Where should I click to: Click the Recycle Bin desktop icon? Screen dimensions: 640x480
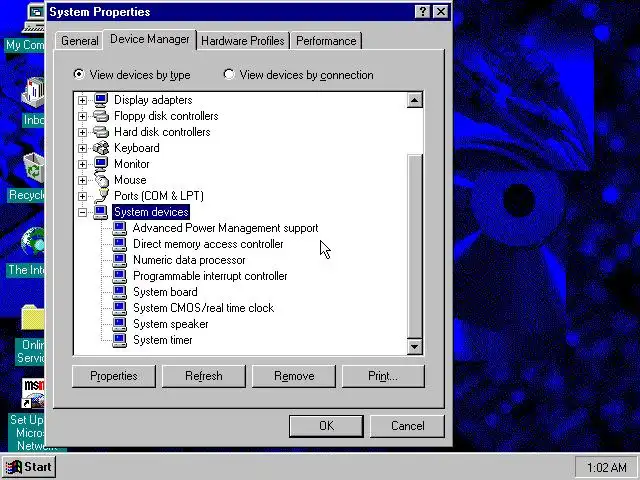(x=34, y=168)
